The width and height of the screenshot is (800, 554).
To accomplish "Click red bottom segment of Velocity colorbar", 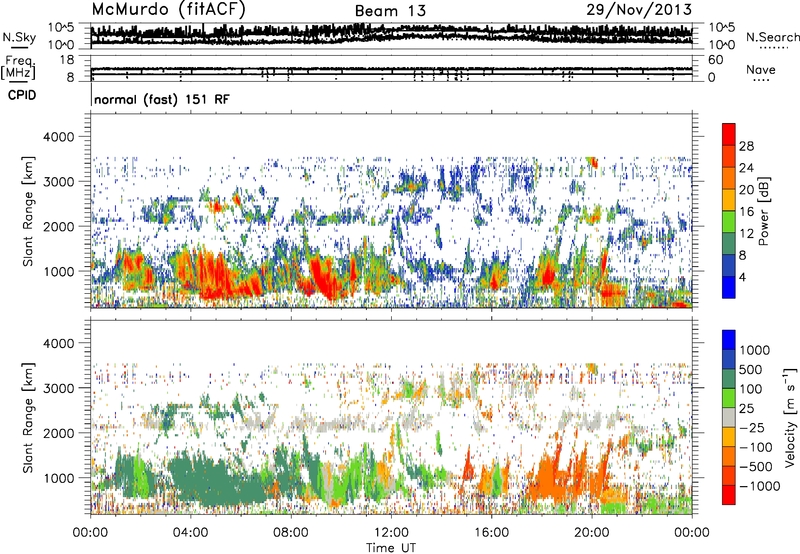I will [729, 495].
